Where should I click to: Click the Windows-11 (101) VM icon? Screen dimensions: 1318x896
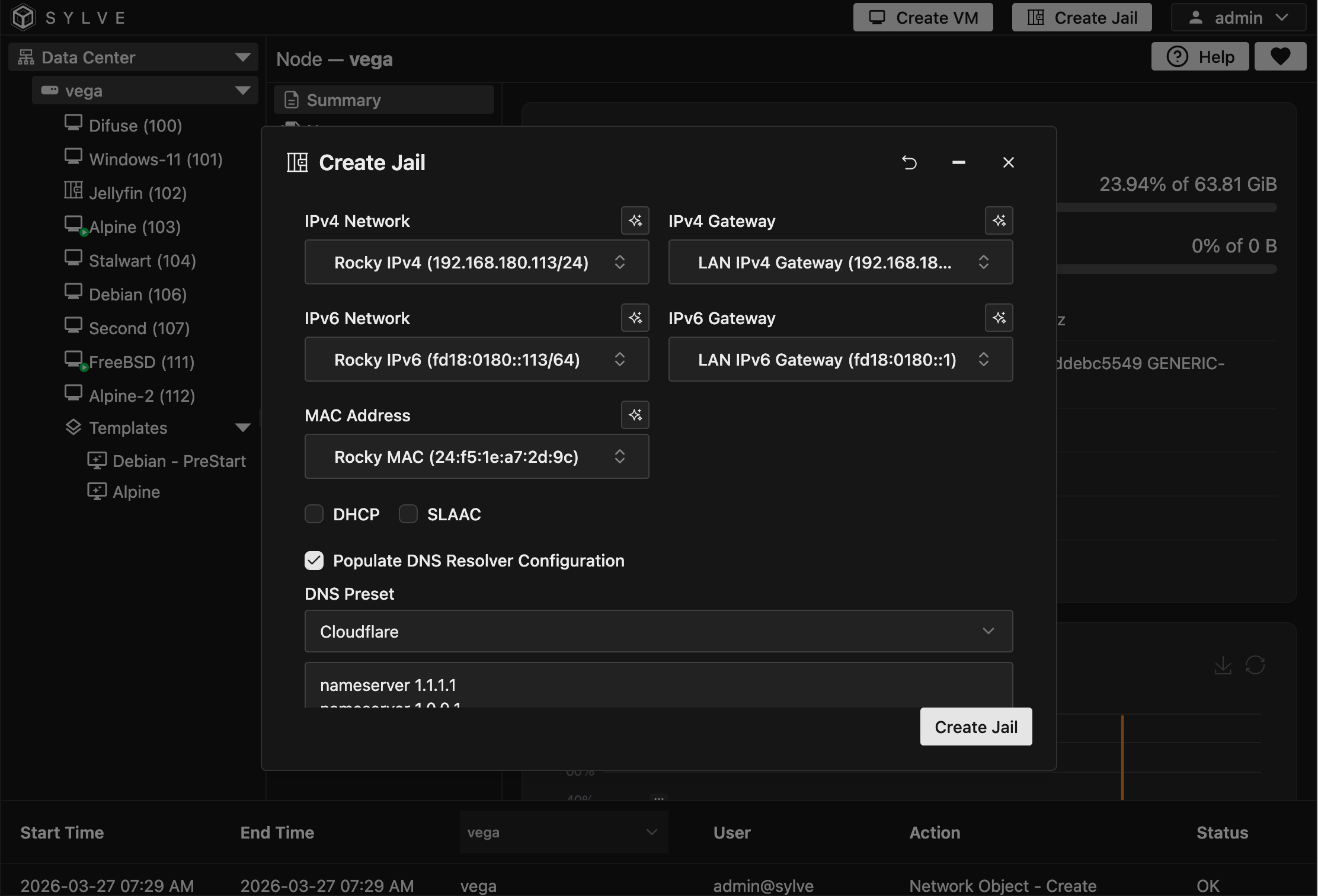[73, 156]
